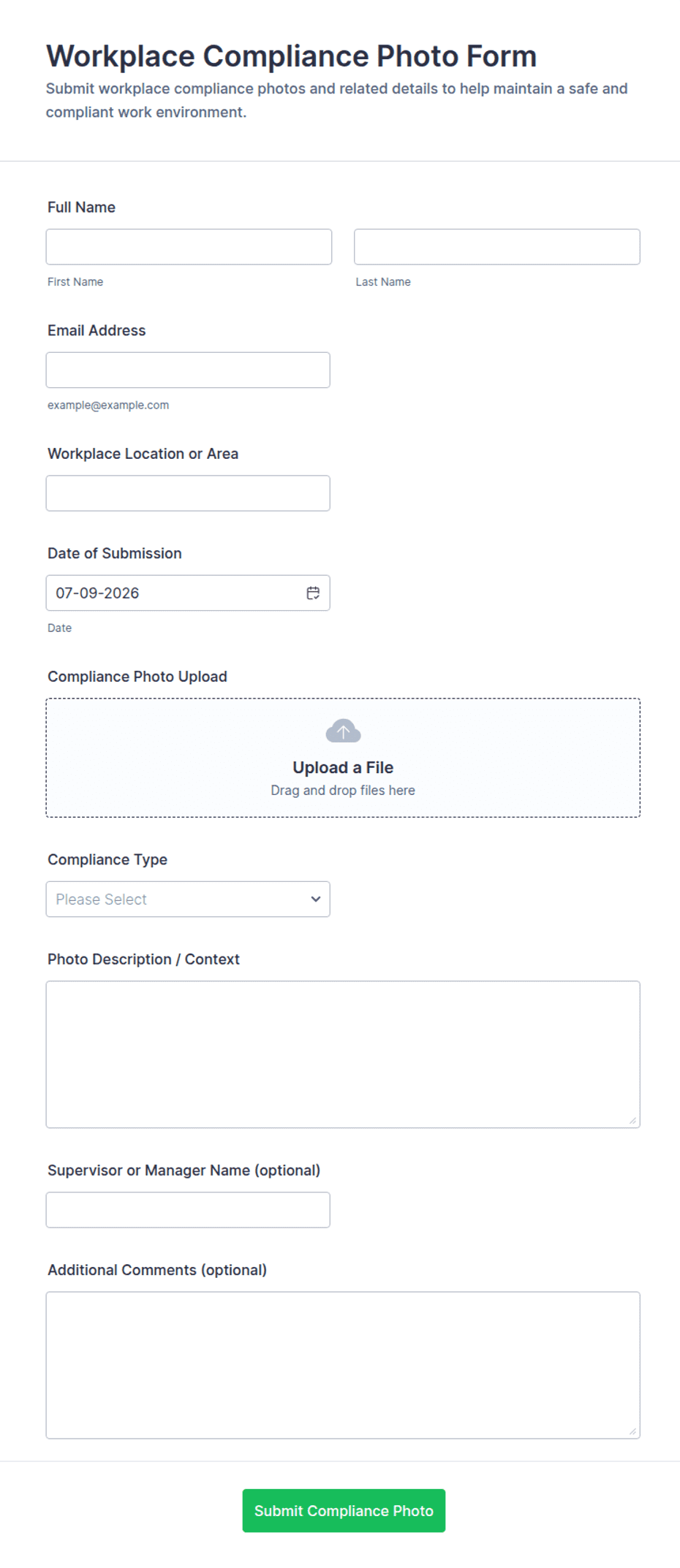This screenshot has height=1568, width=680.
Task: Focus the First Name field
Action: (x=189, y=247)
